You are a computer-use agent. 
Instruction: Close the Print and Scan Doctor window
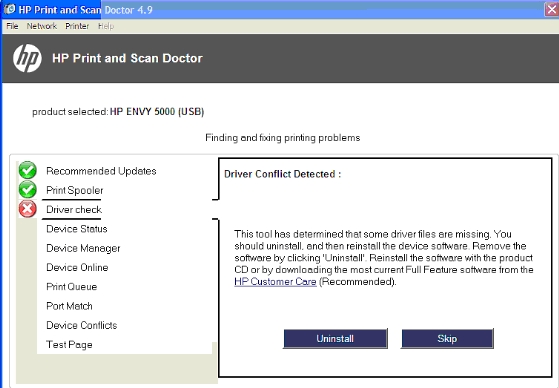click(x=551, y=9)
